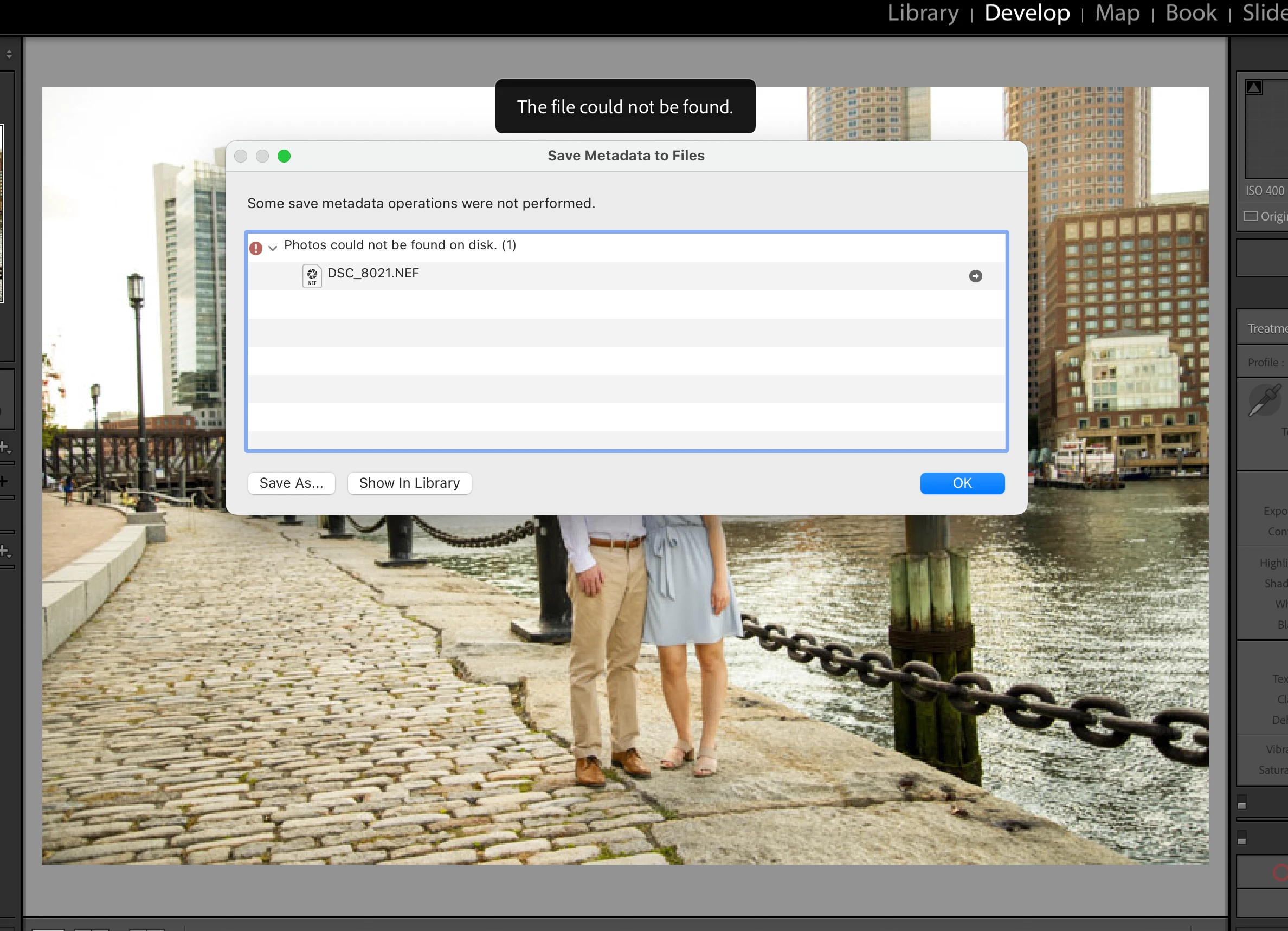
Task: Toggle the Original photo checkbox
Action: pyautogui.click(x=1250, y=216)
